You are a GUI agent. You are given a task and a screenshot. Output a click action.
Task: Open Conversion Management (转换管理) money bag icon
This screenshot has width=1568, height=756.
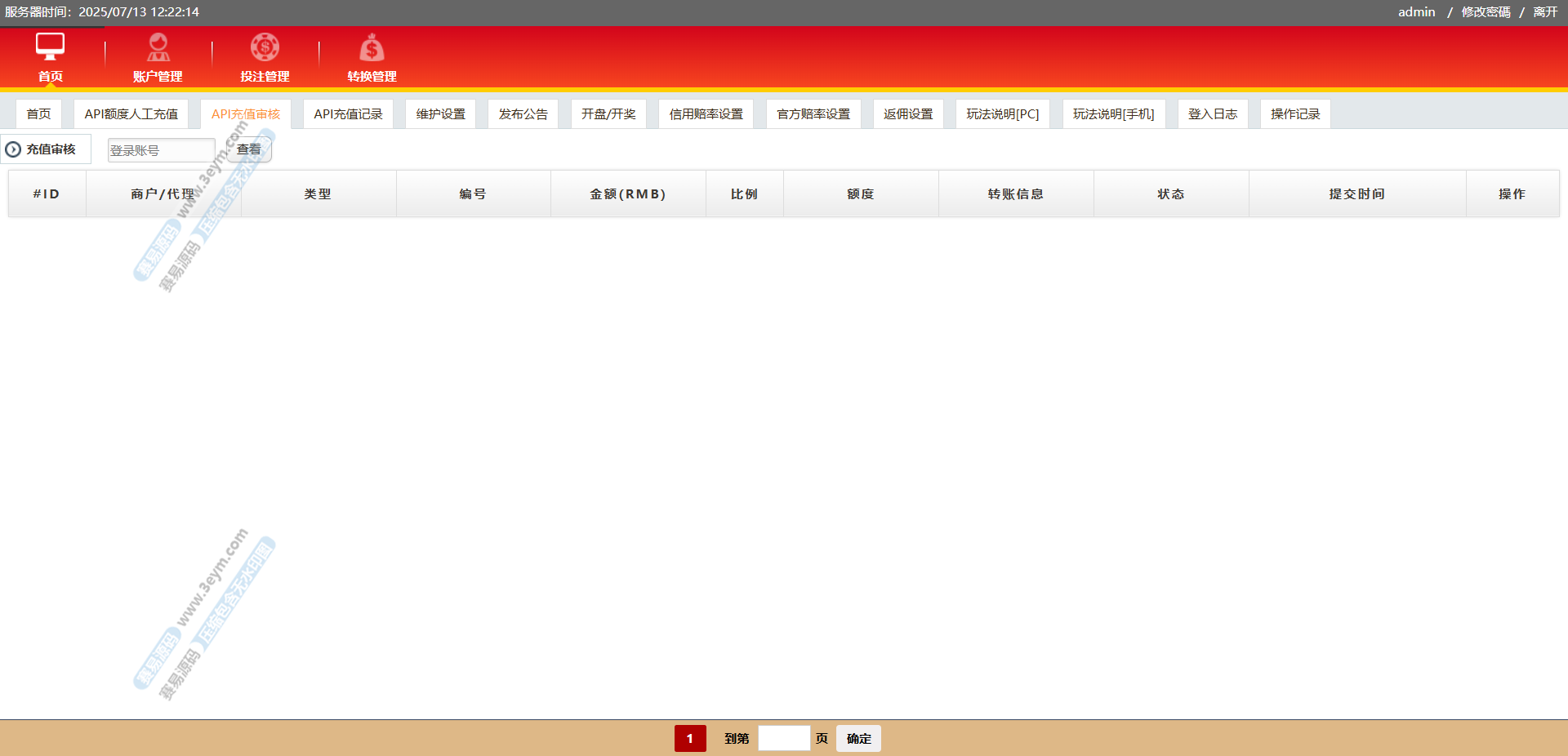click(372, 48)
